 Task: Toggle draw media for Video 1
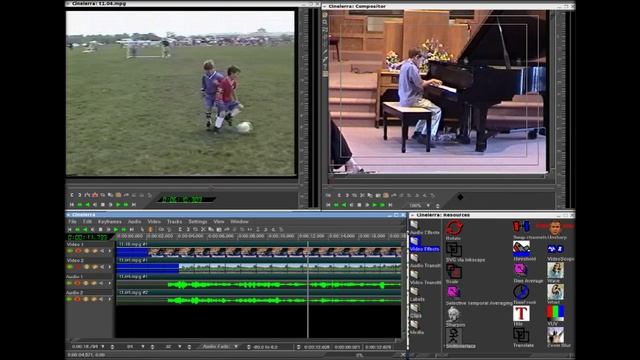94,251
